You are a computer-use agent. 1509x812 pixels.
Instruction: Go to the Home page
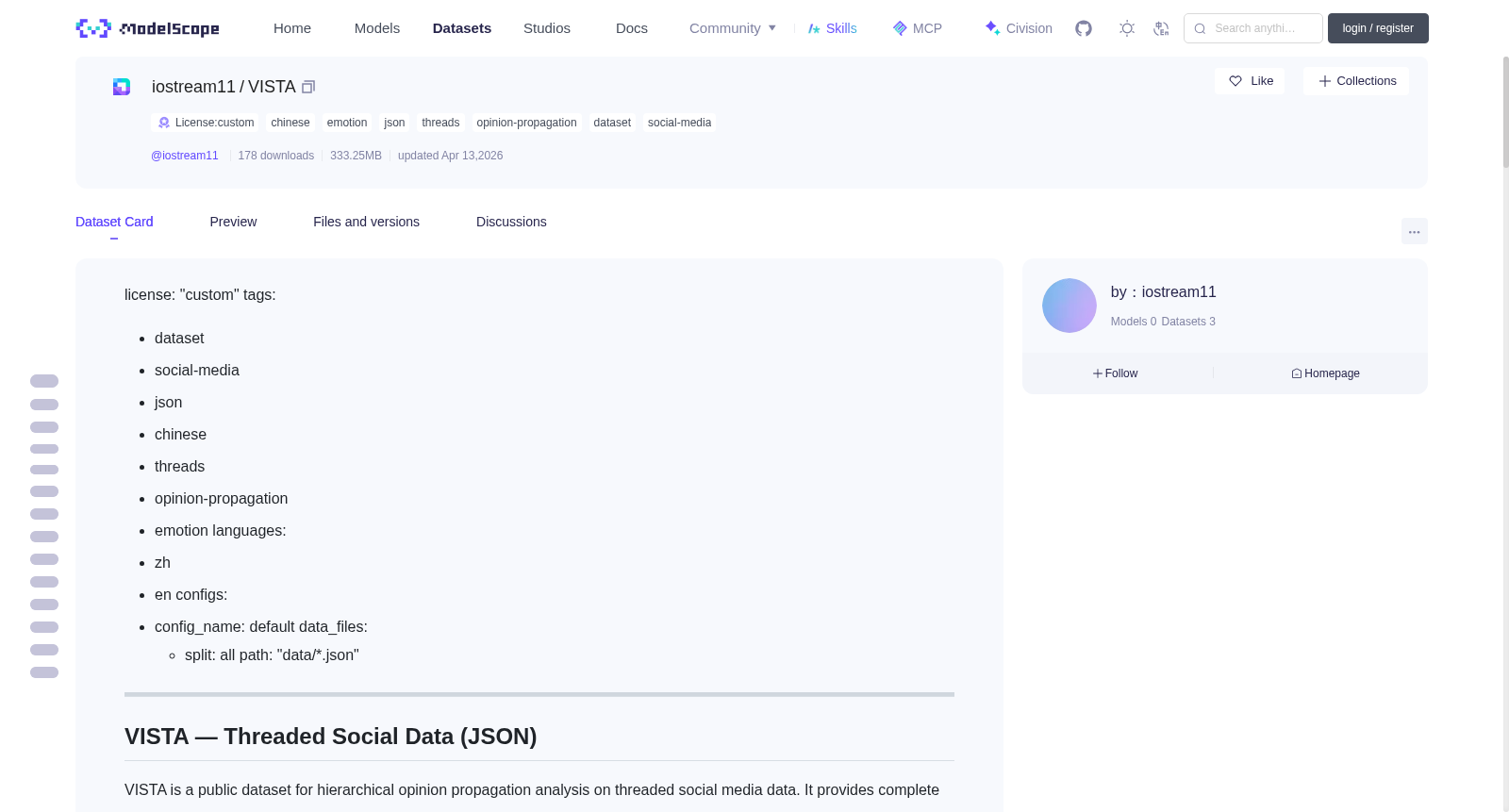[292, 28]
